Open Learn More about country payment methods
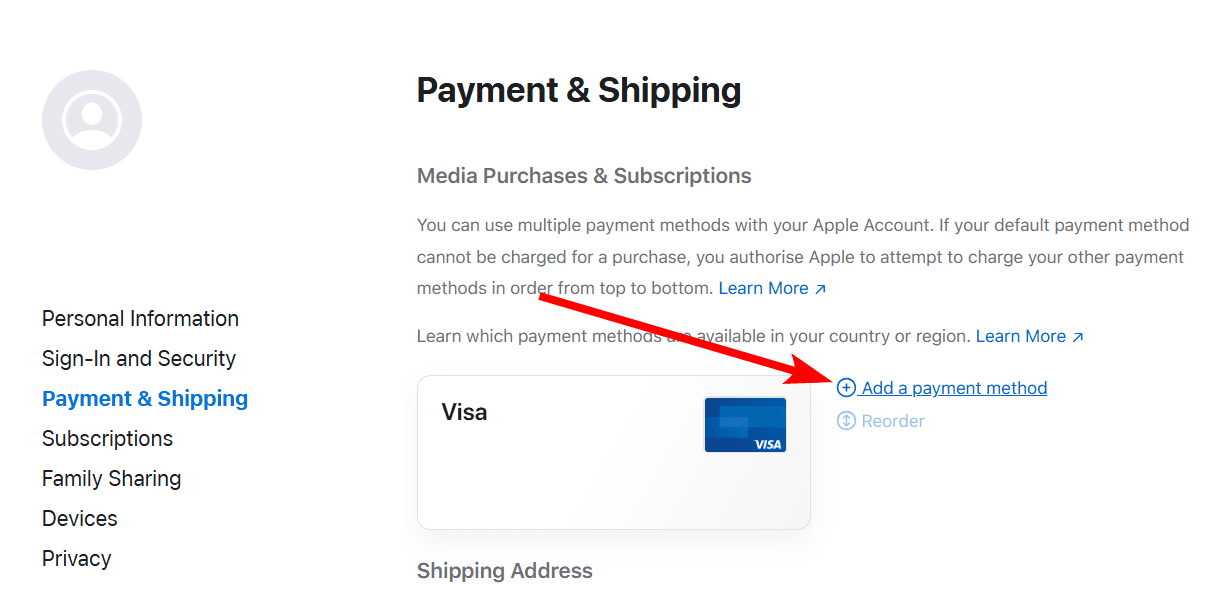 click(x=1020, y=336)
